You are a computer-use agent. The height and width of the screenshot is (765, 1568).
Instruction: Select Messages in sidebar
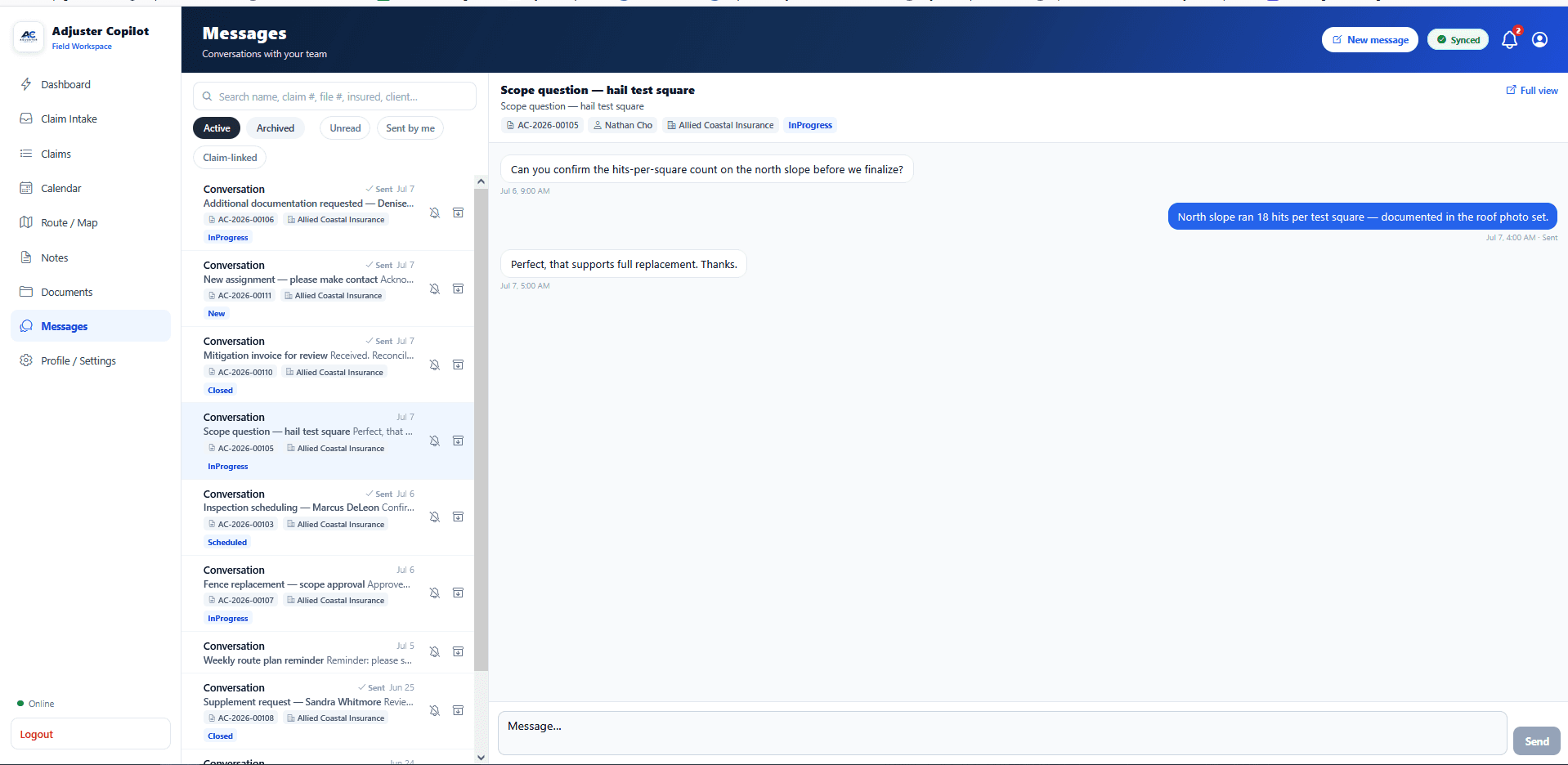pos(91,326)
